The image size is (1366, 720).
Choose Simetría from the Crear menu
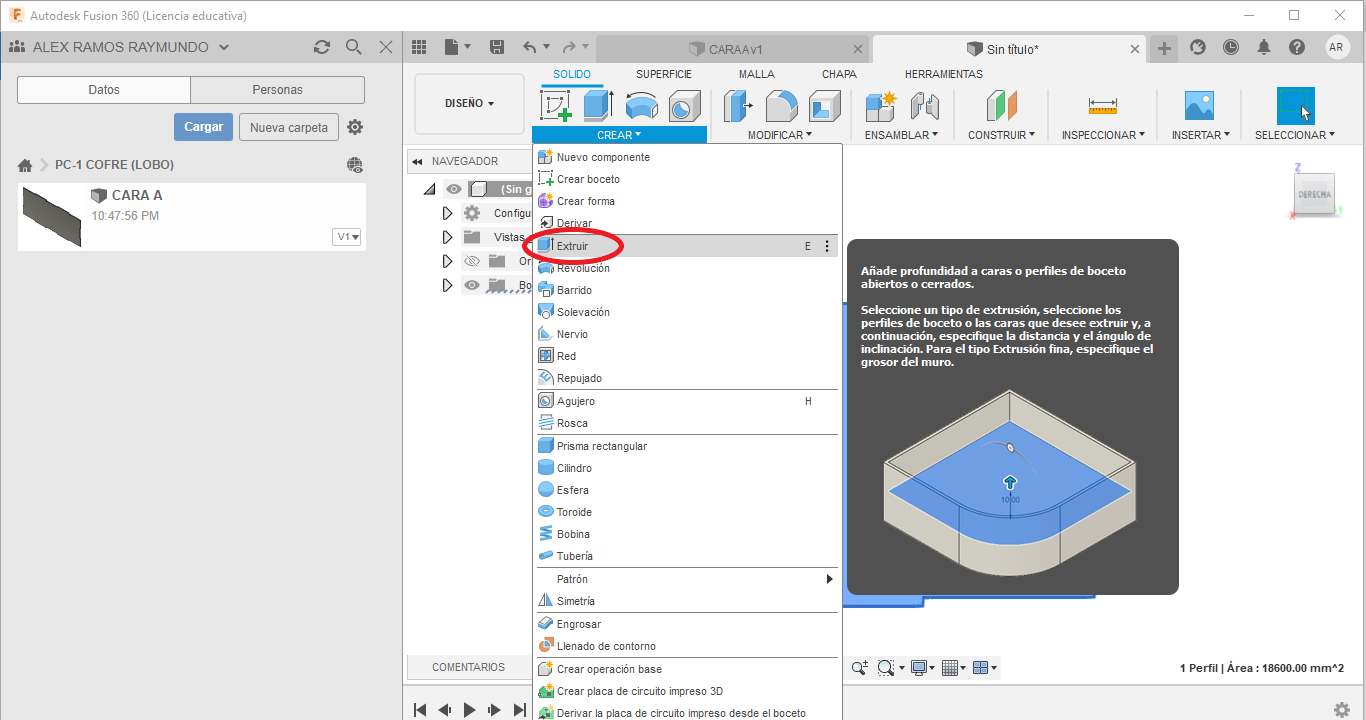tap(685, 601)
